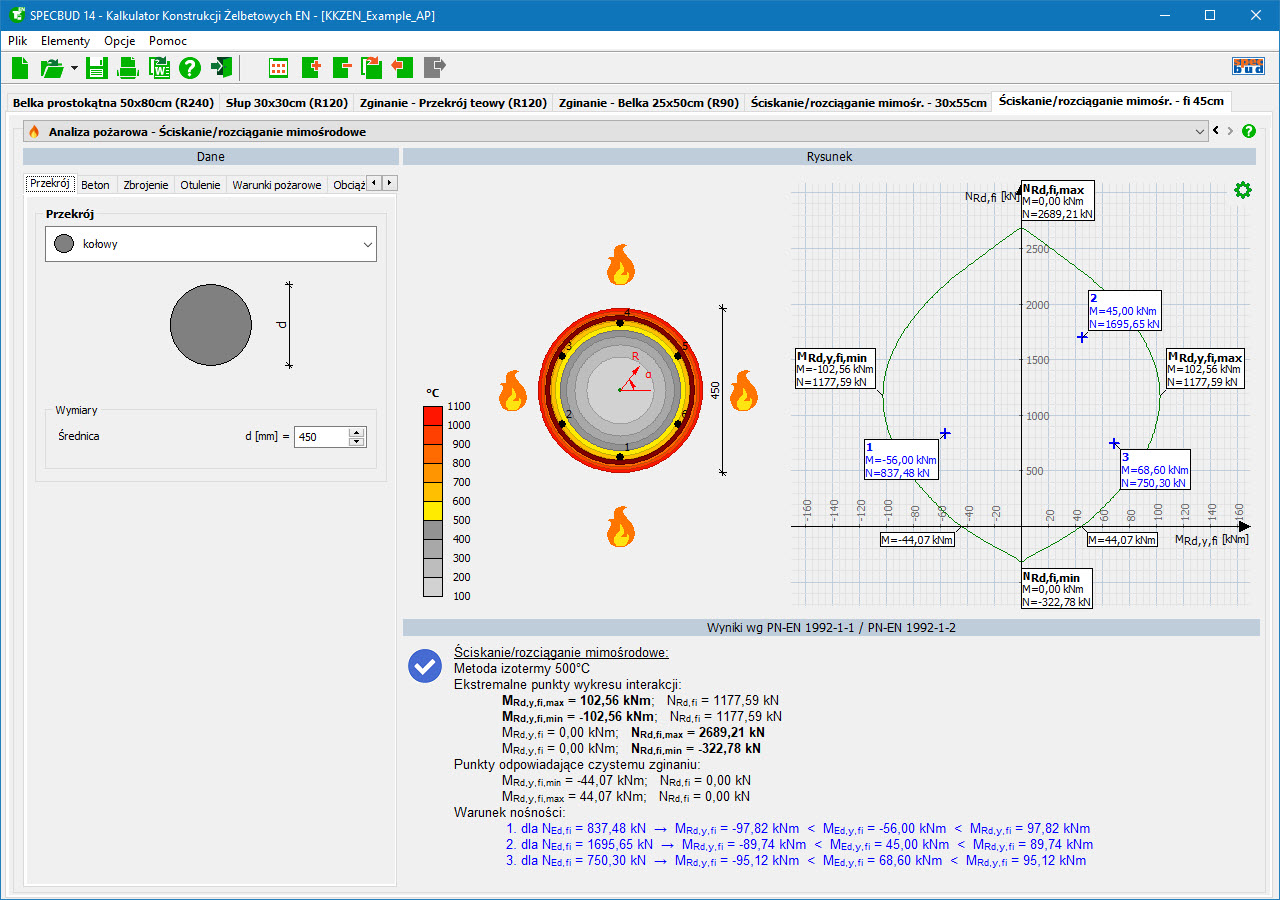Click the save diskette icon
Image resolution: width=1280 pixels, height=900 pixels.
[96, 68]
